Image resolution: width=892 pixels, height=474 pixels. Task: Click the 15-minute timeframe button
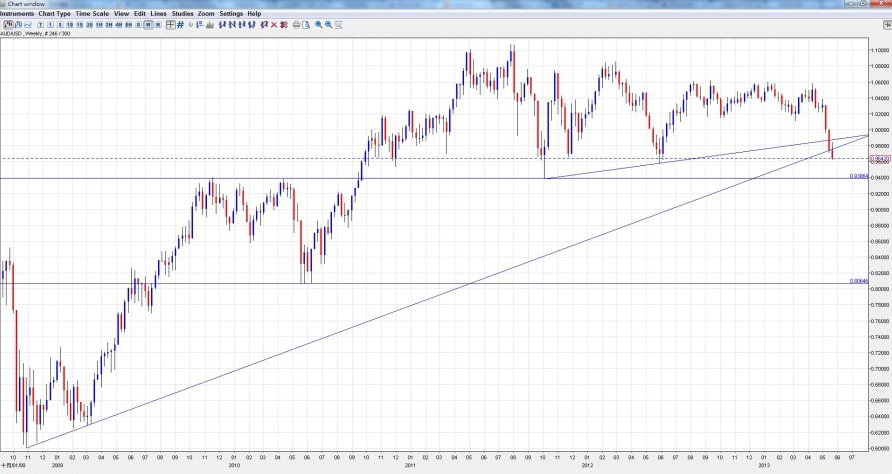[79, 24]
